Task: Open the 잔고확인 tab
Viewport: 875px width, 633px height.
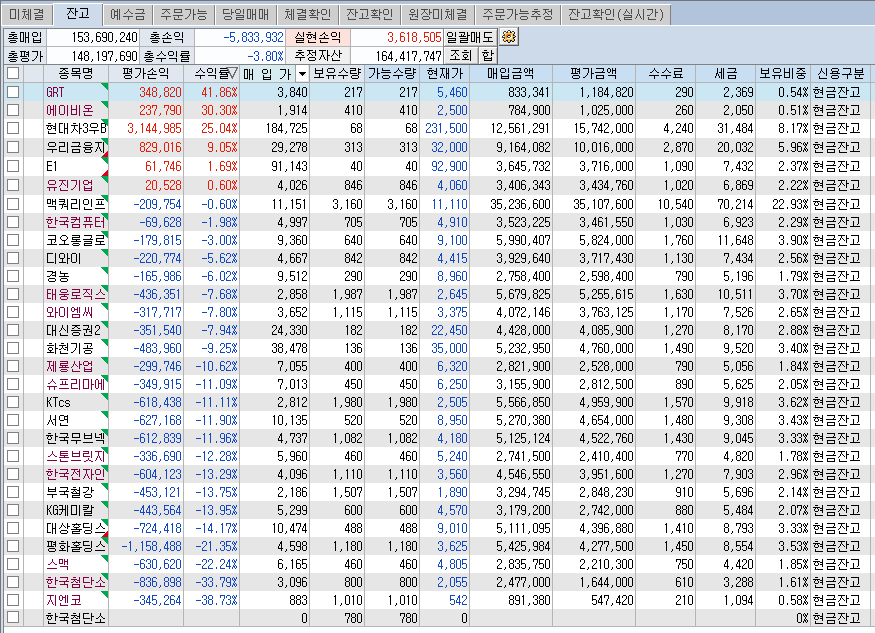Action: coord(369,14)
